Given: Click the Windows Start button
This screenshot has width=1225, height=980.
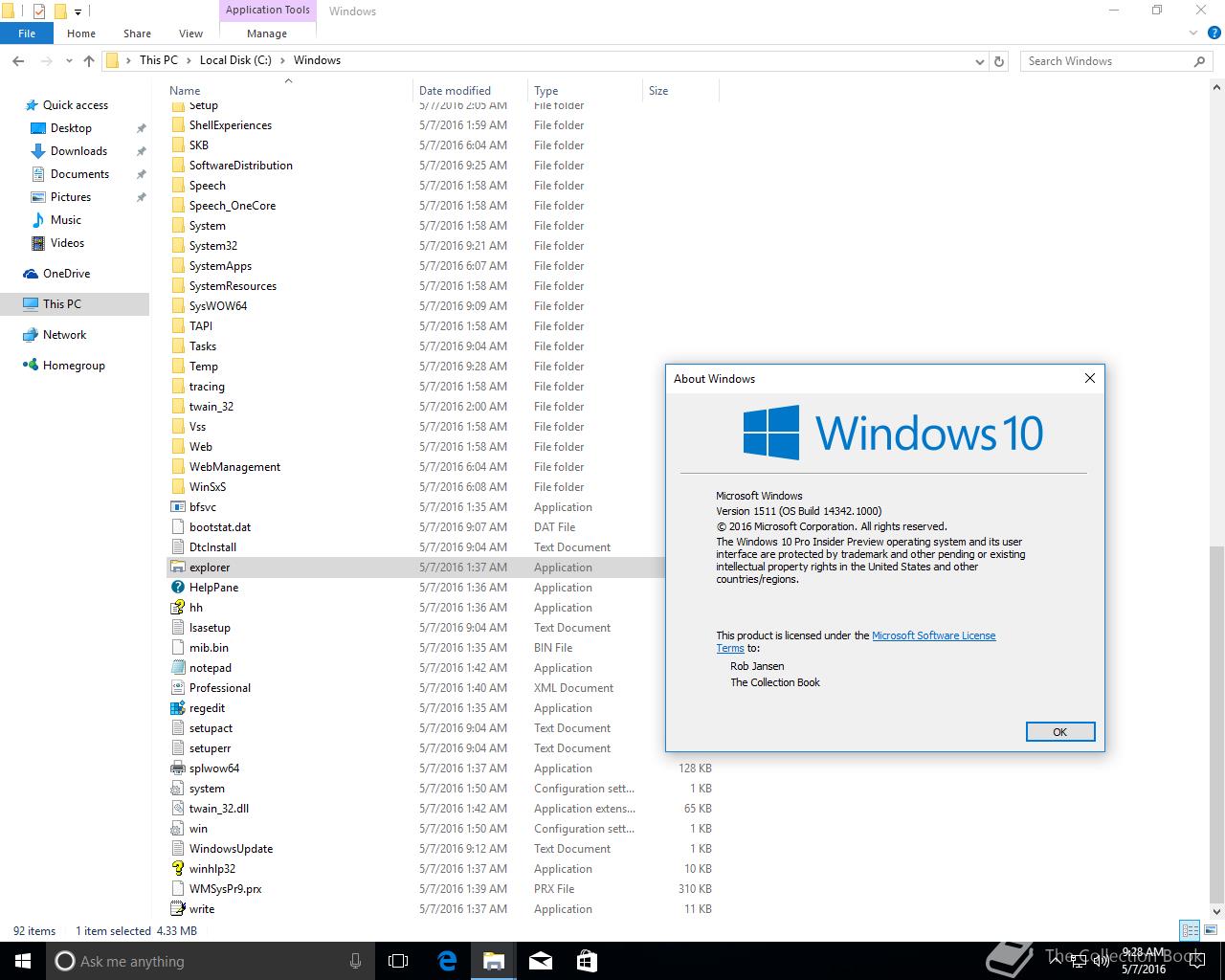Looking at the screenshot, I should click(23, 961).
